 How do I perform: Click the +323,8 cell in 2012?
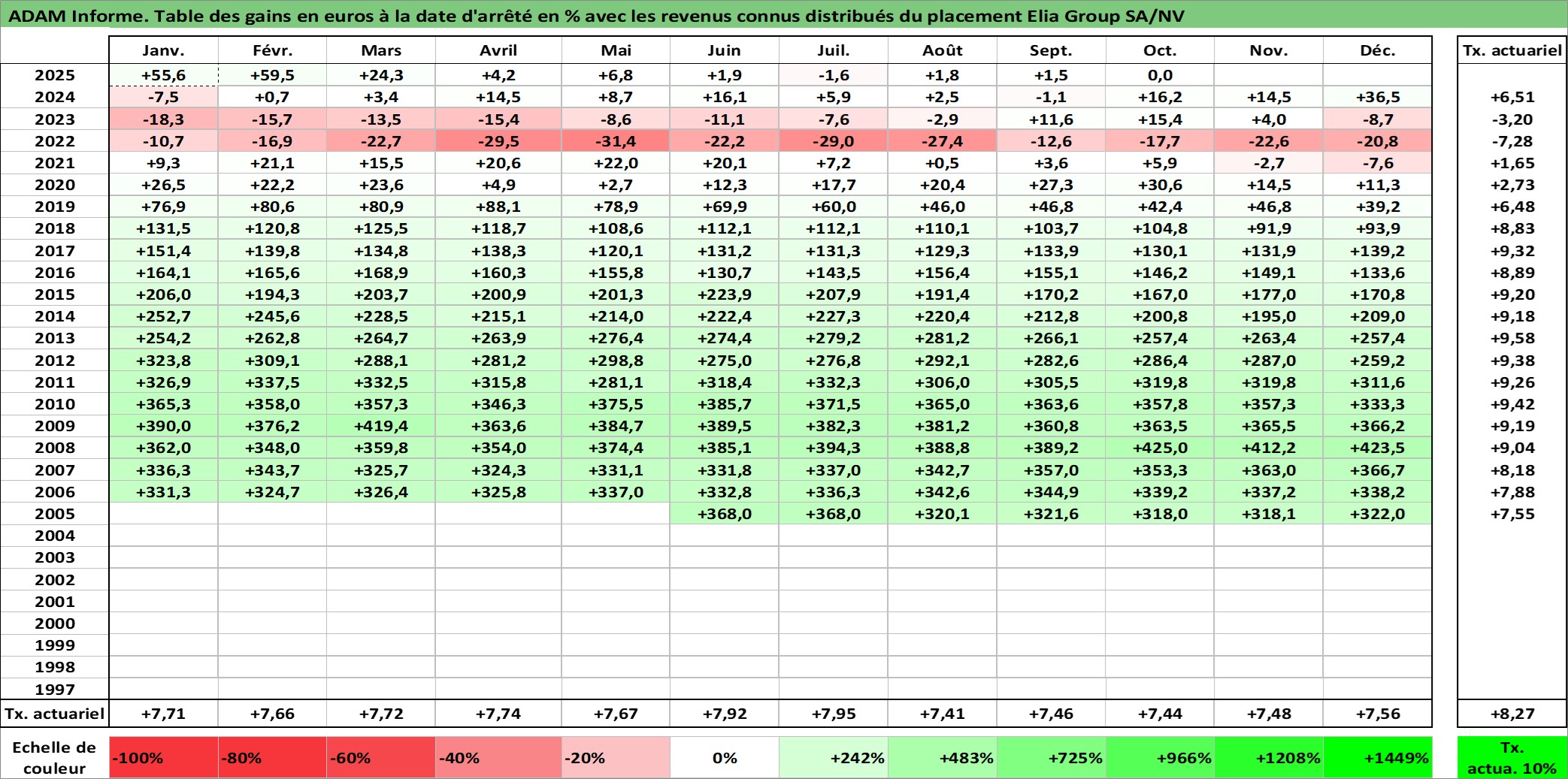(x=164, y=361)
